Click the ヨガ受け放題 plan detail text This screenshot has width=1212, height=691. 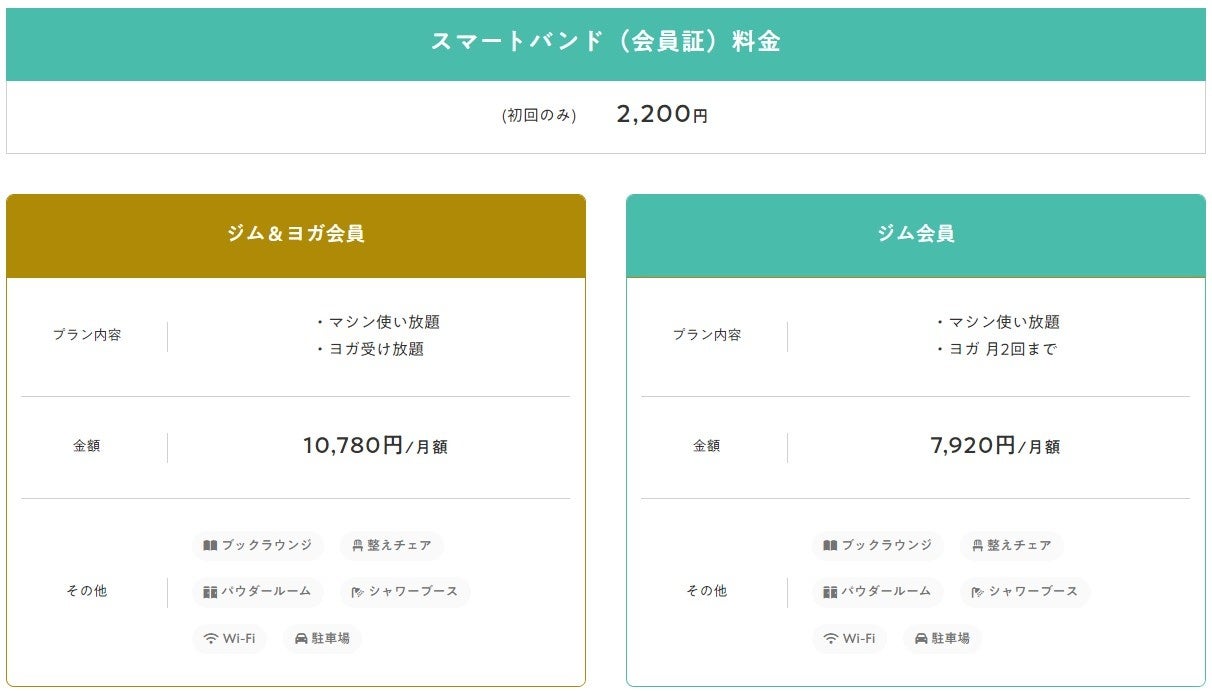pyautogui.click(x=376, y=349)
